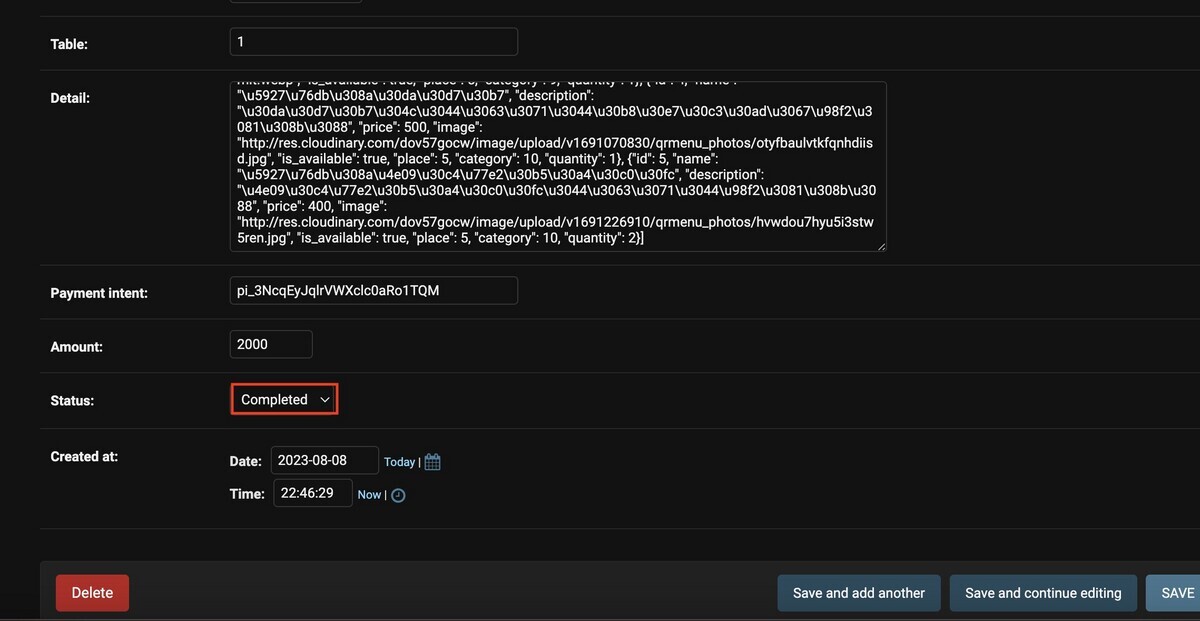Open the calendar date picker icon
Image resolution: width=1200 pixels, height=621 pixels.
432,462
